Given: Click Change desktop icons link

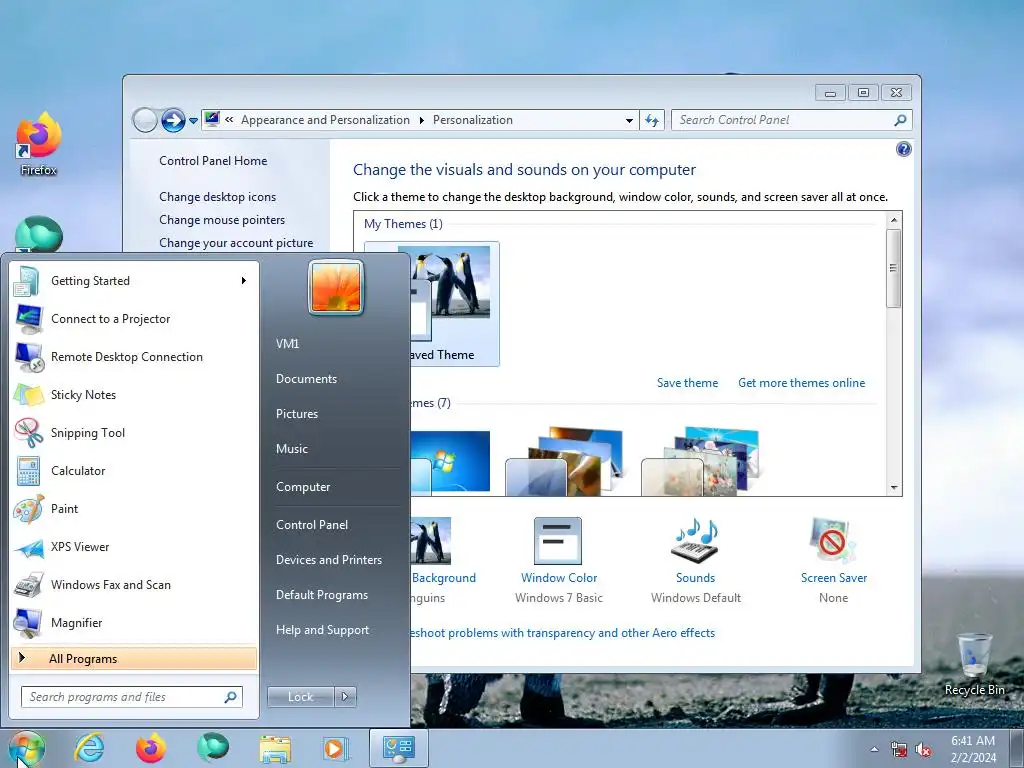Looking at the screenshot, I should [217, 197].
